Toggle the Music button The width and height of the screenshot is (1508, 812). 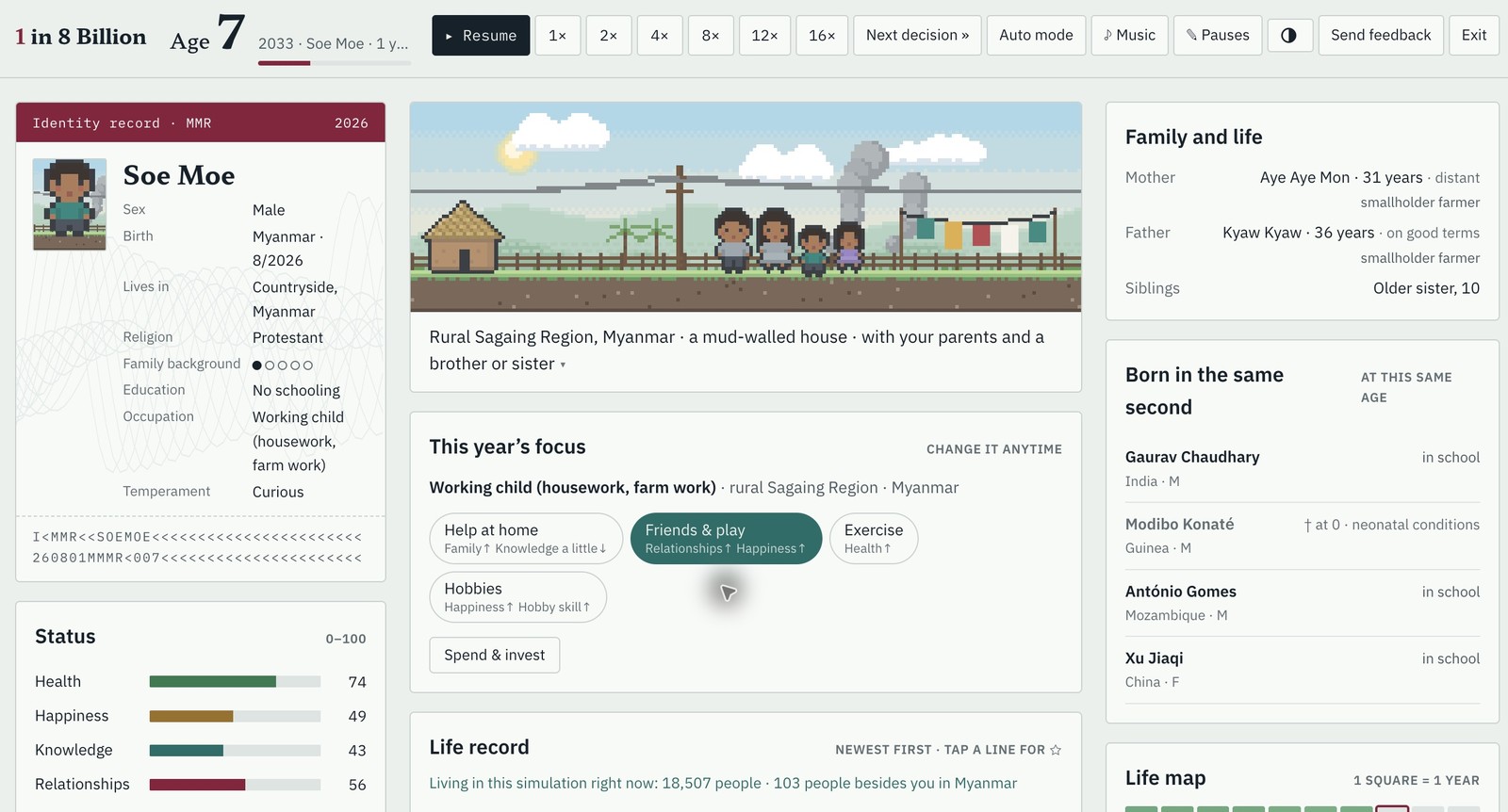(x=1129, y=35)
